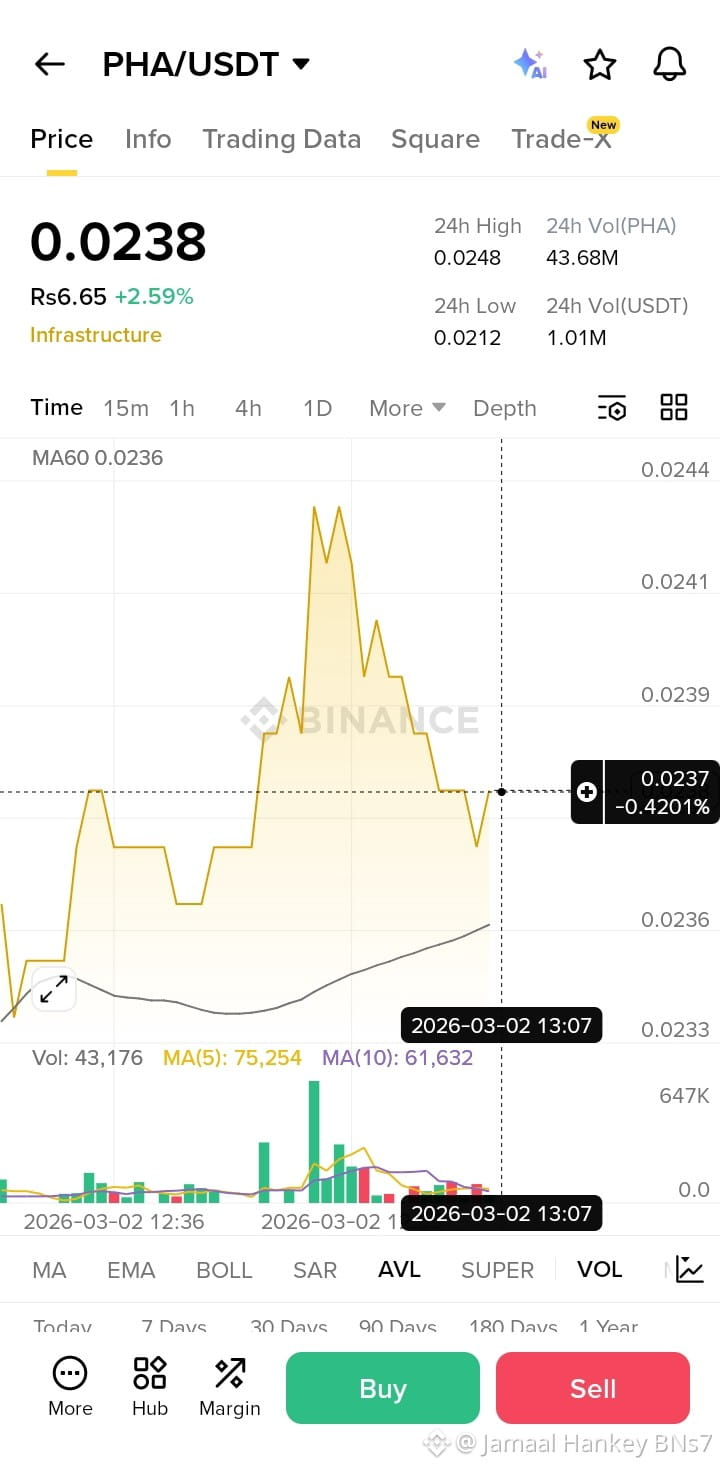Tap the green Buy button
The height and width of the screenshot is (1468, 720).
tap(383, 1388)
